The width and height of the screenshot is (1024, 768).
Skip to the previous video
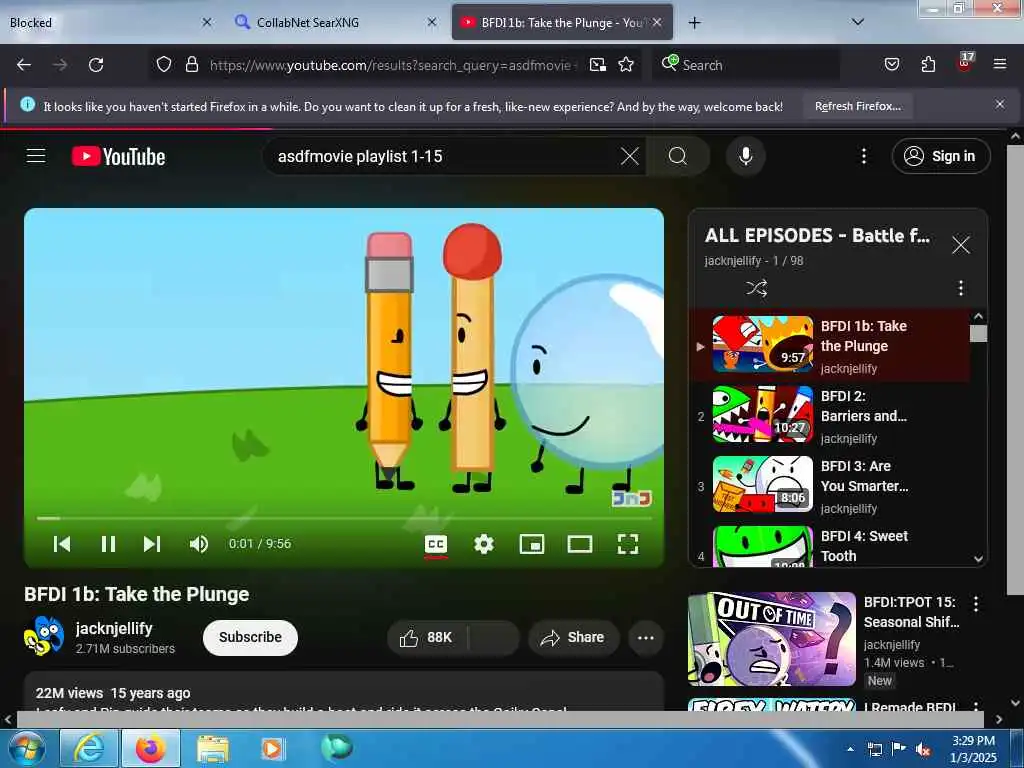[62, 544]
